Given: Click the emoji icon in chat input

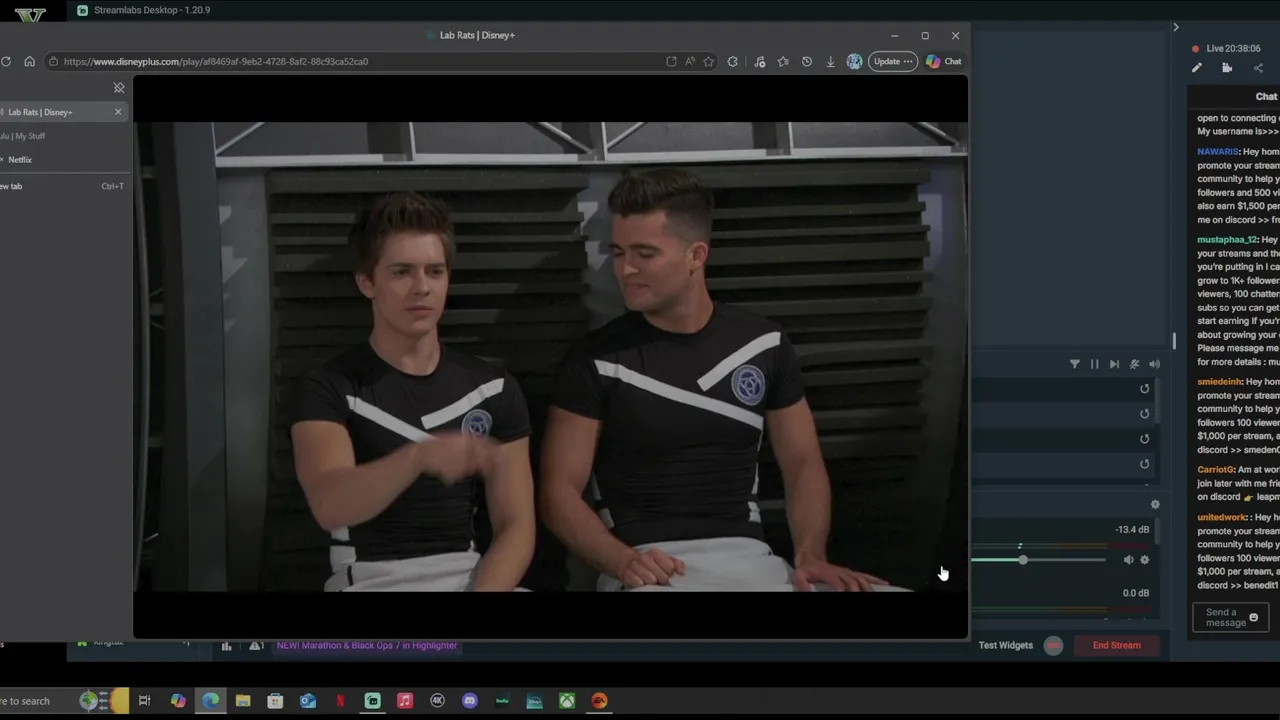Looking at the screenshot, I should click(x=1254, y=618).
